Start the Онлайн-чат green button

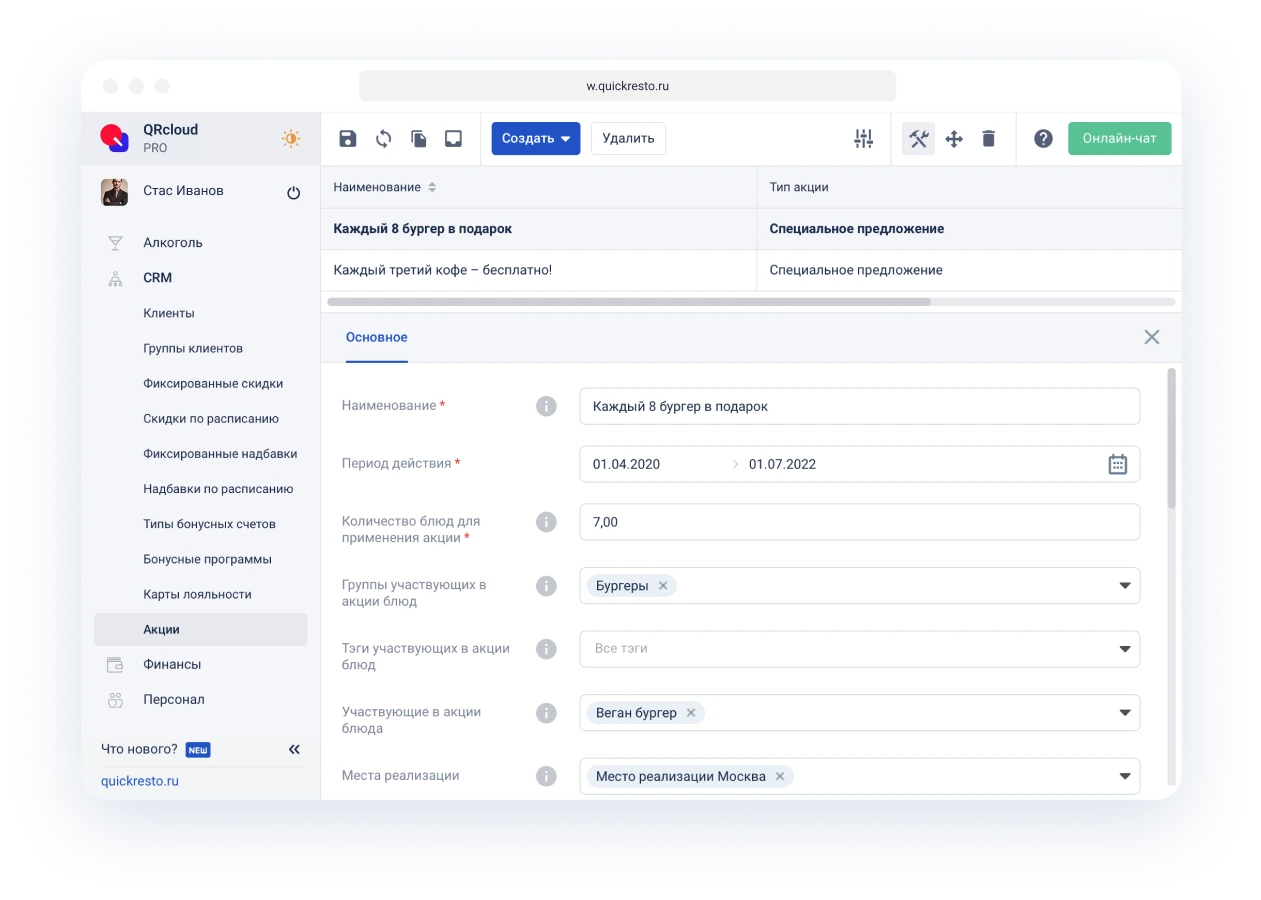(1119, 139)
